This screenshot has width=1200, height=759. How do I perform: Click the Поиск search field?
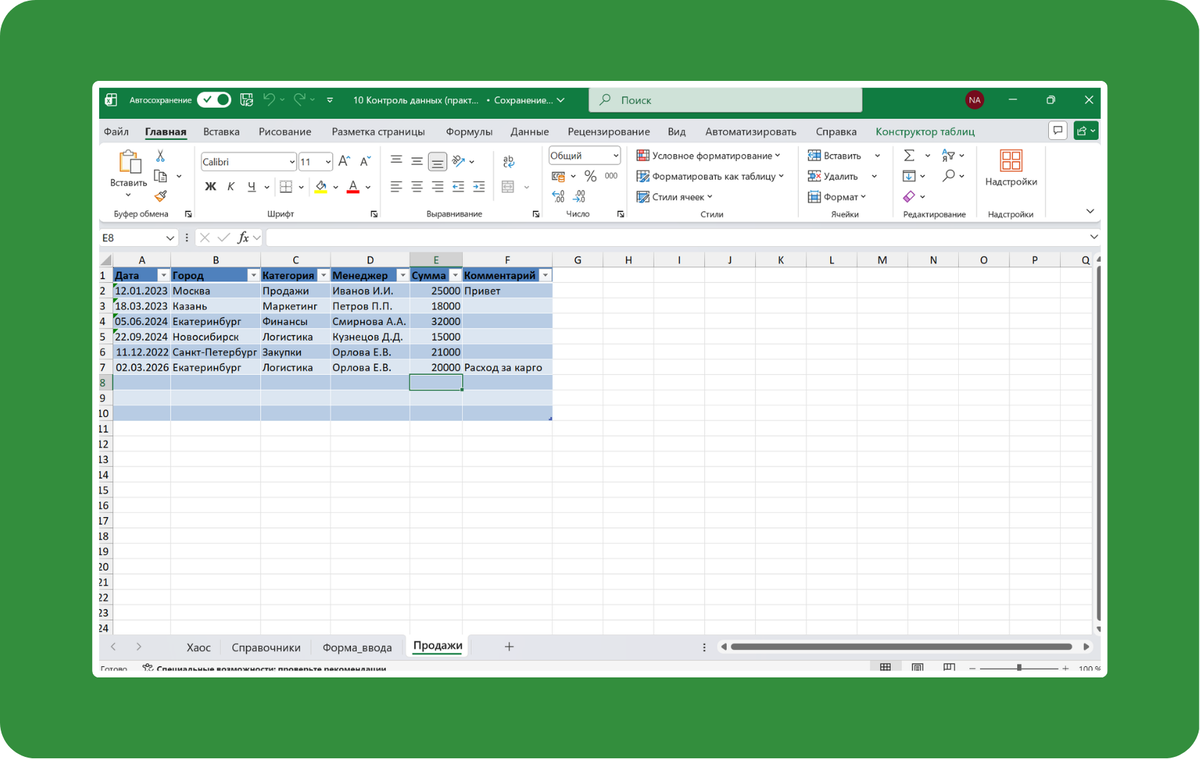(725, 100)
